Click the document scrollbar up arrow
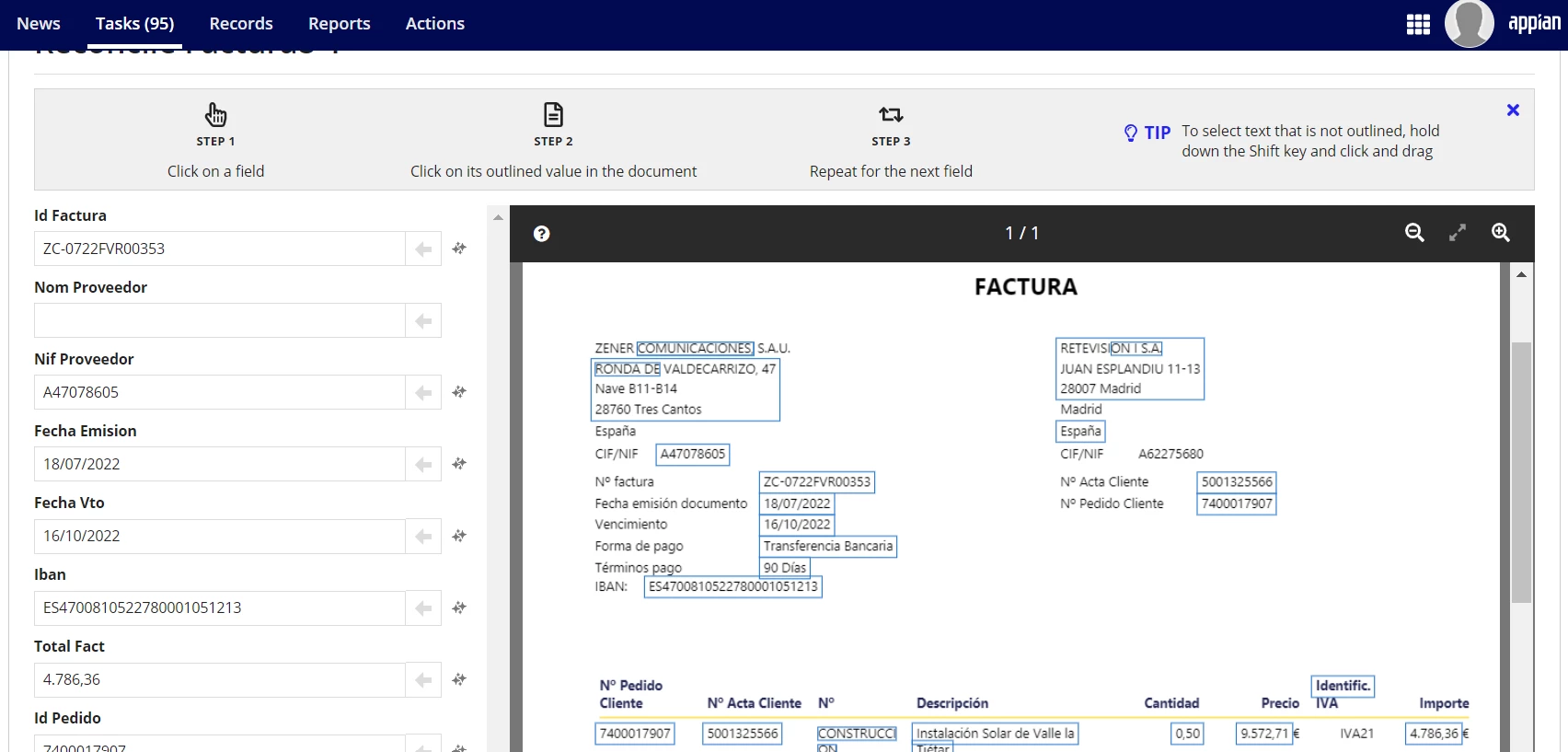Image resolution: width=1568 pixels, height=752 pixels. click(1522, 274)
